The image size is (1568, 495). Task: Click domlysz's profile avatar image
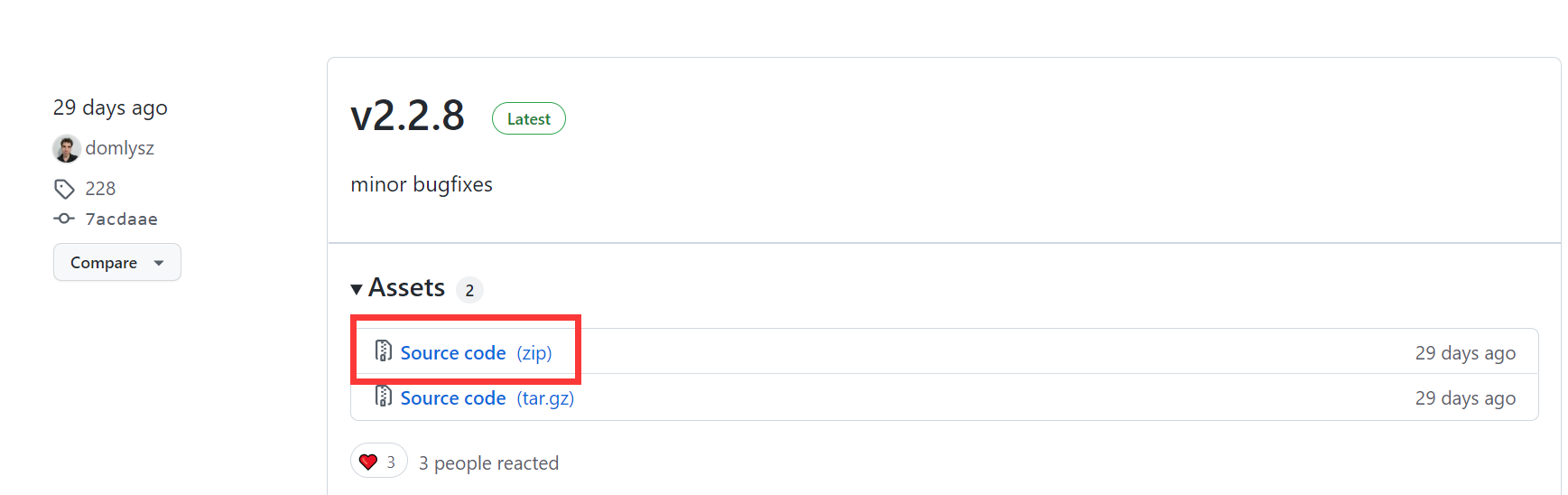(x=67, y=148)
